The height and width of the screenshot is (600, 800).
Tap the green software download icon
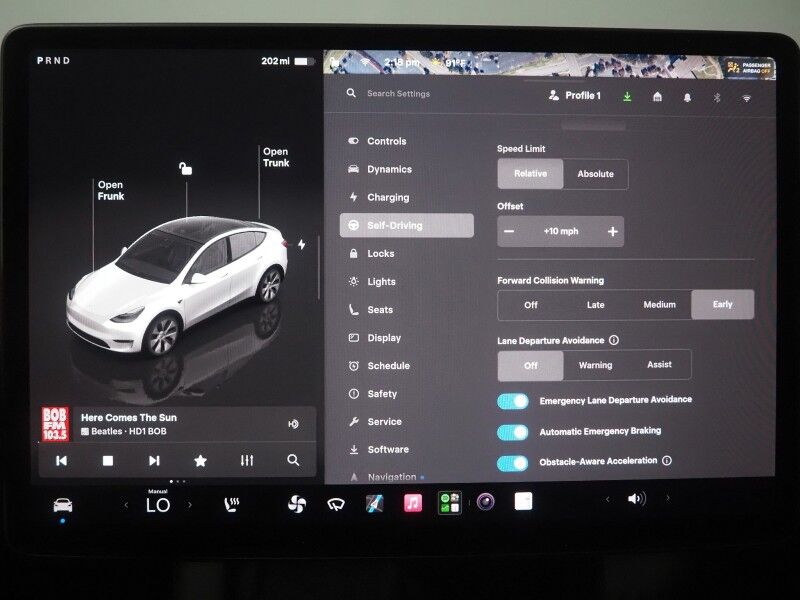pos(628,96)
